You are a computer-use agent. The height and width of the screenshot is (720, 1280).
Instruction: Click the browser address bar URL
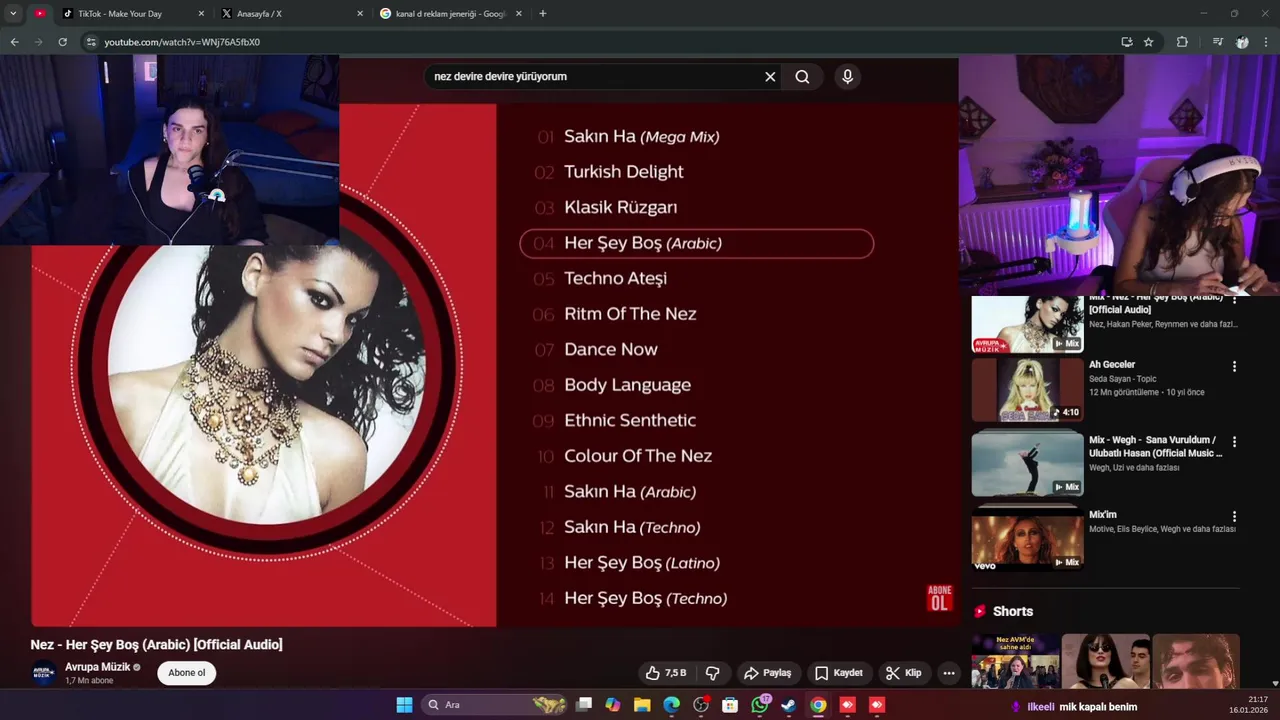pyautogui.click(x=182, y=42)
